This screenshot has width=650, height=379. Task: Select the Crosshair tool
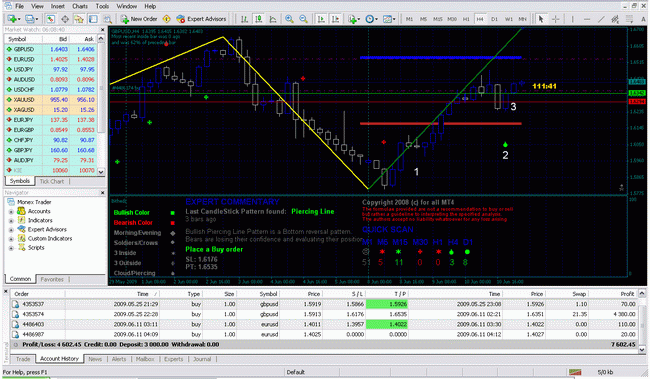coord(555,19)
